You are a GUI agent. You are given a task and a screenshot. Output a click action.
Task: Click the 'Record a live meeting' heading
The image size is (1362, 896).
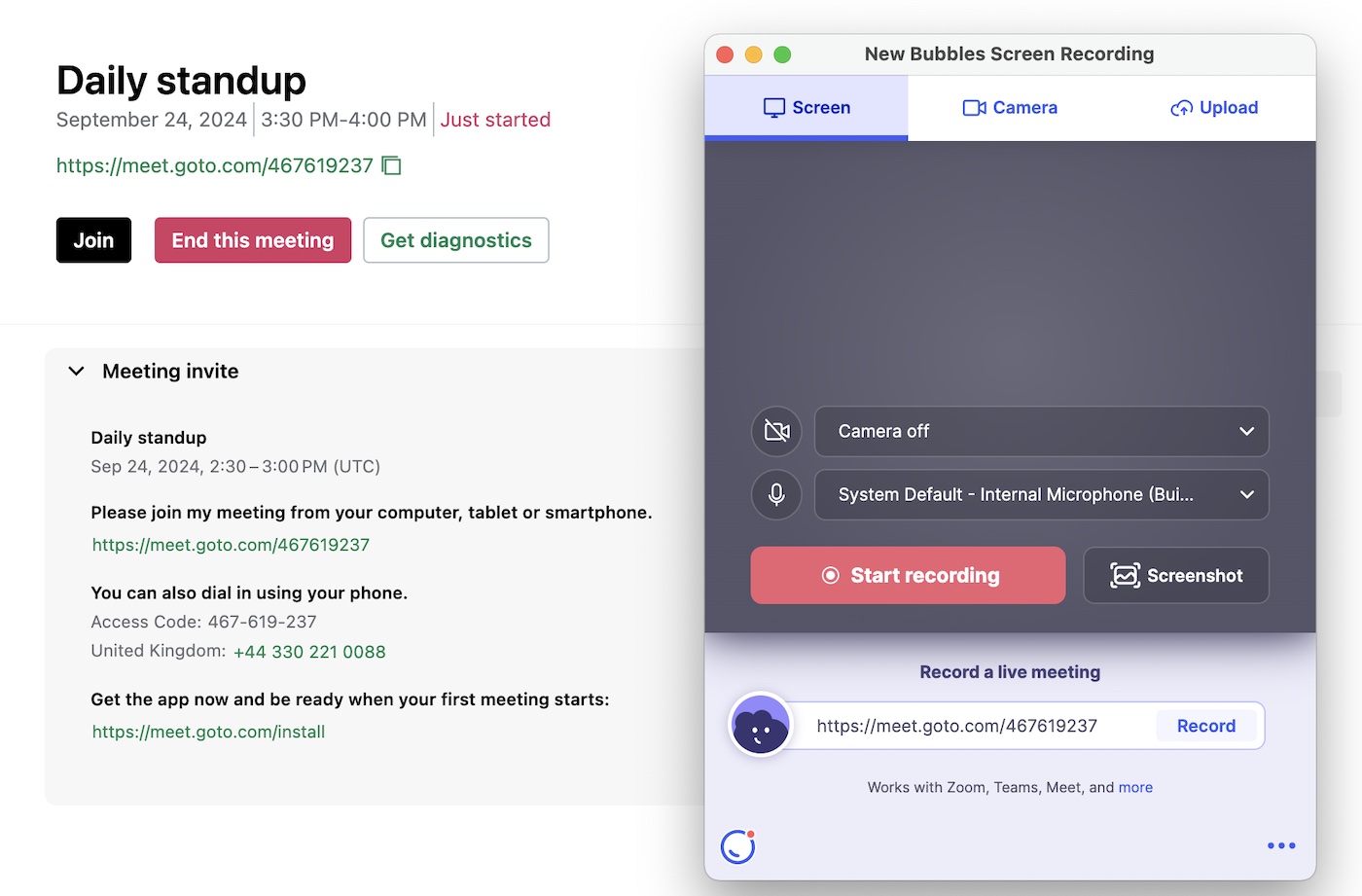pyautogui.click(x=1010, y=672)
